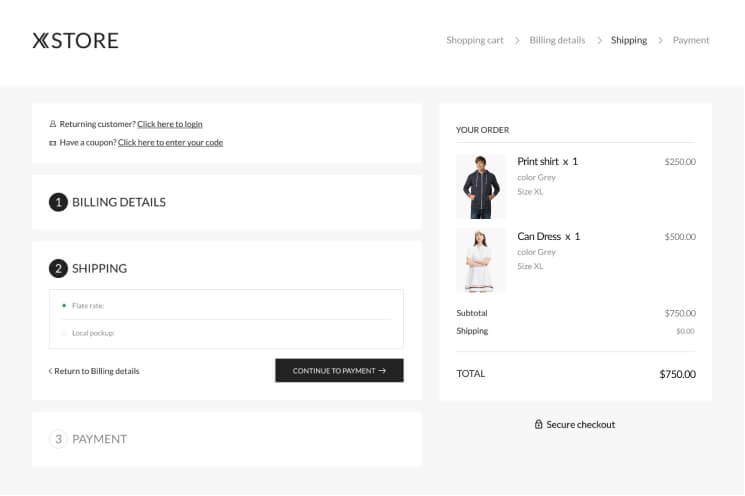Open the Shipping breadcrumb step
The width and height of the screenshot is (745, 496).
pyautogui.click(x=629, y=40)
